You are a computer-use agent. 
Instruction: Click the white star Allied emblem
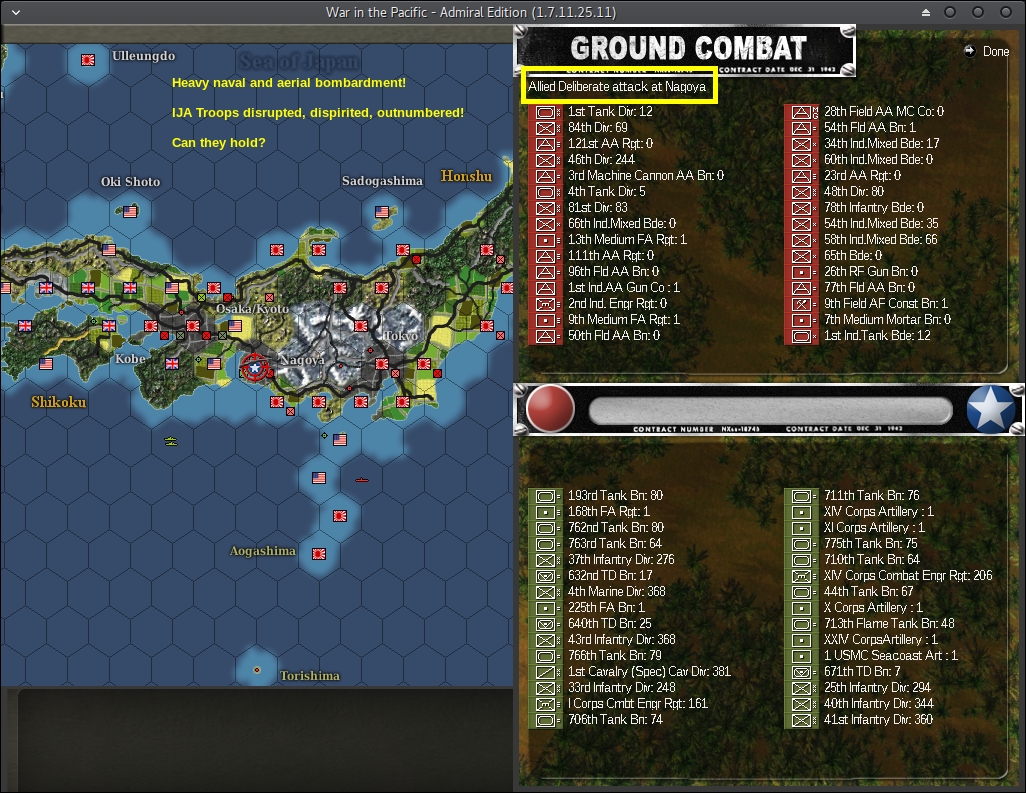point(991,410)
